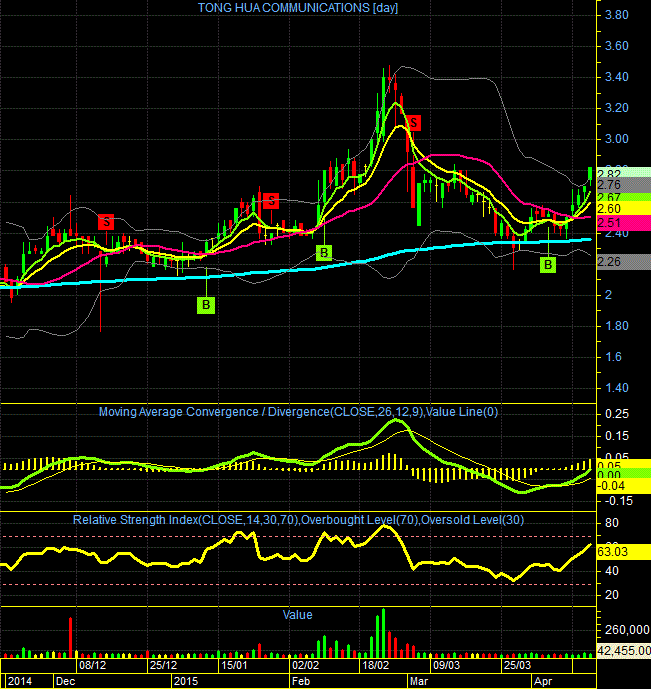Click the Relative Strength Index indicator title
651x689 pixels.
coord(298,520)
